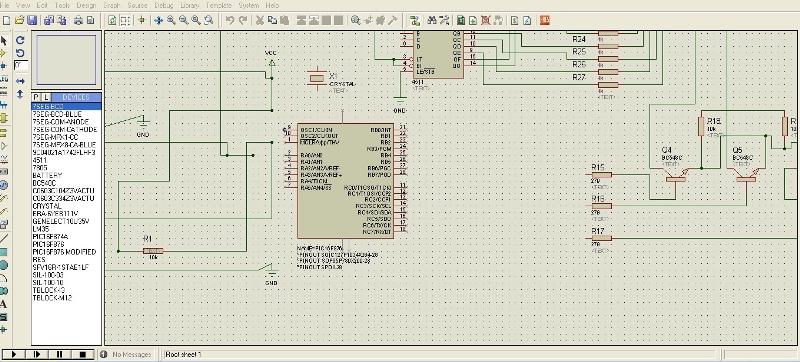Open the Debug menu
Image resolution: width=800 pixels, height=362 pixels.
pos(164,5)
